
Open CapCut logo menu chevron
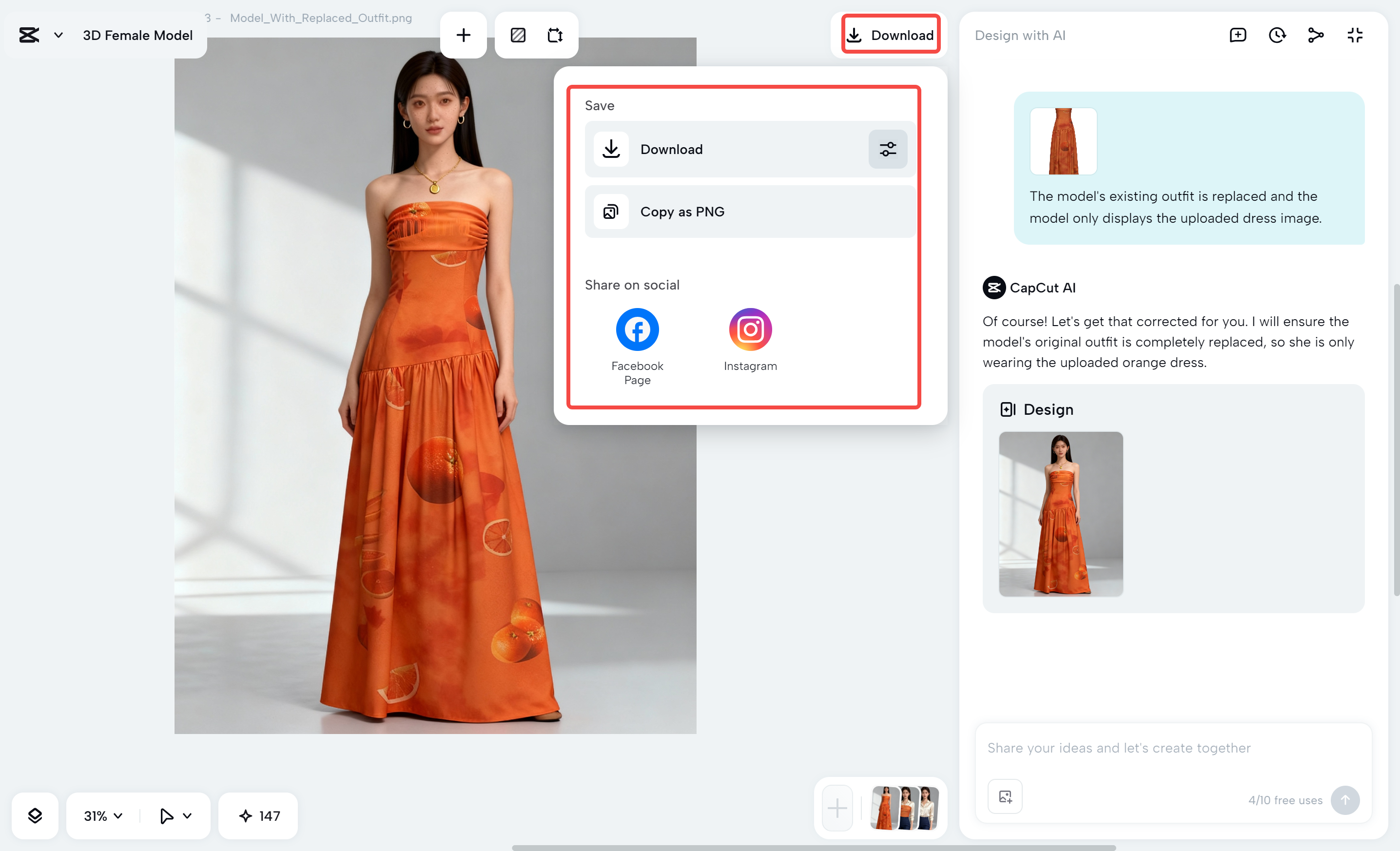pyautogui.click(x=58, y=35)
